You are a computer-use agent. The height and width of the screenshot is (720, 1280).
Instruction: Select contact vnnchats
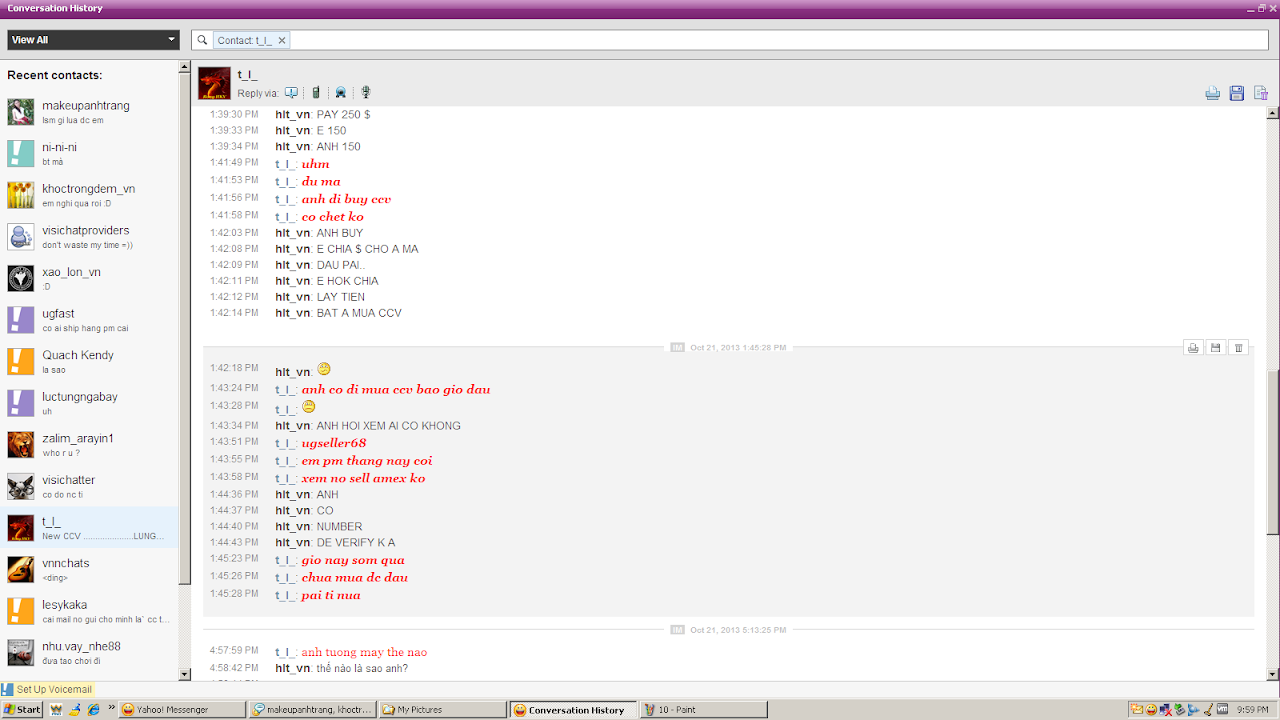pyautogui.click(x=90, y=570)
